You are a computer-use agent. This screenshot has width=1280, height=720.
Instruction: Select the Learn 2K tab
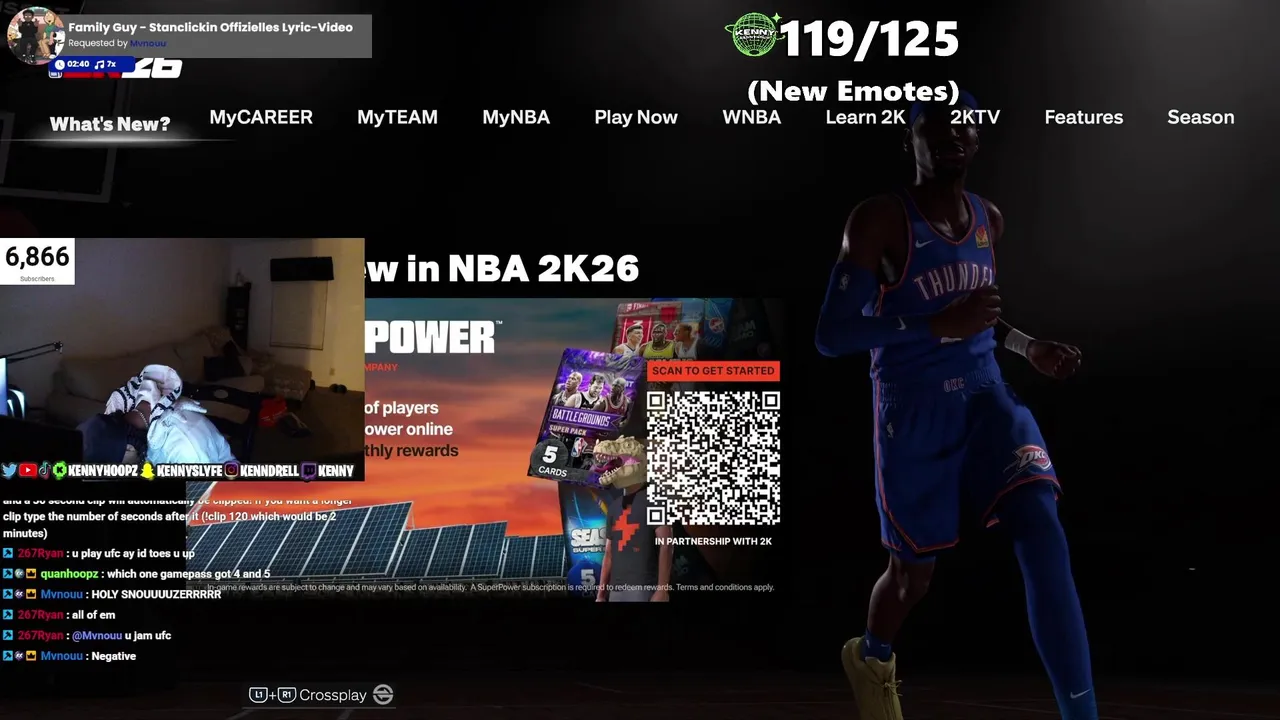click(x=865, y=117)
